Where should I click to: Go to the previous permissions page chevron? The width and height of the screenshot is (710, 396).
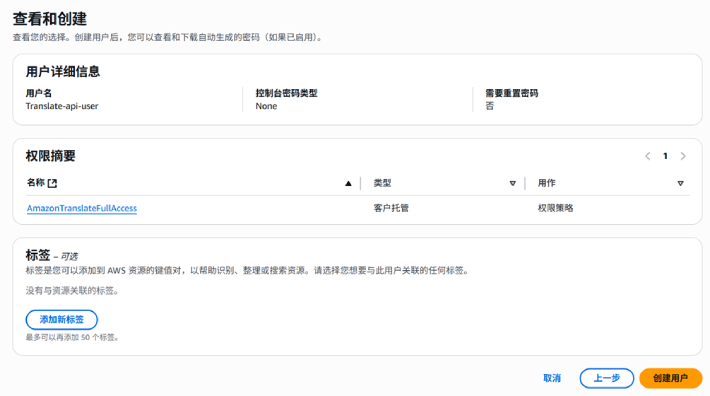(648, 156)
